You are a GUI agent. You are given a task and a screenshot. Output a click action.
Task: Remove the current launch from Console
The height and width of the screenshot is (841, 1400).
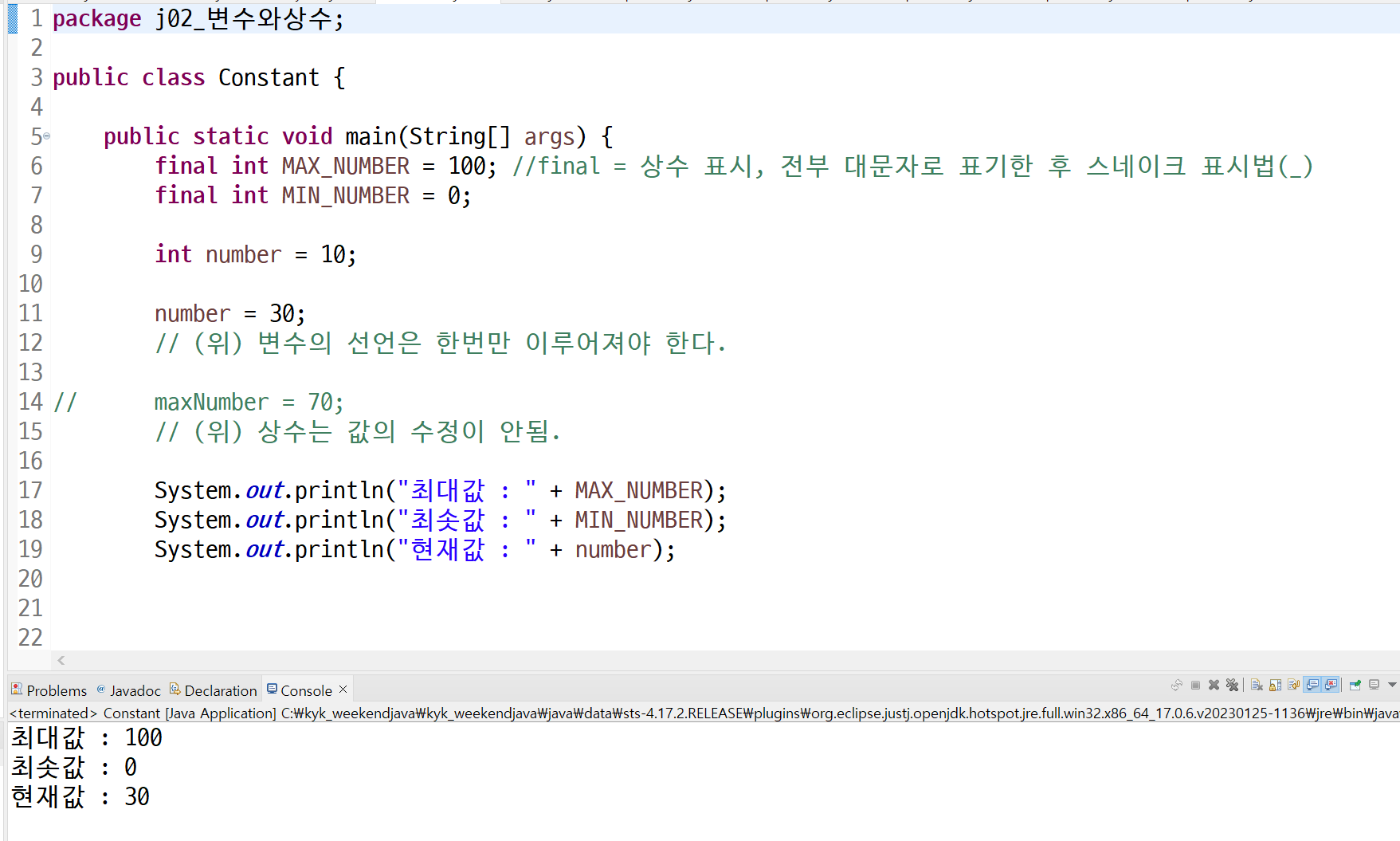pyautogui.click(x=1214, y=685)
